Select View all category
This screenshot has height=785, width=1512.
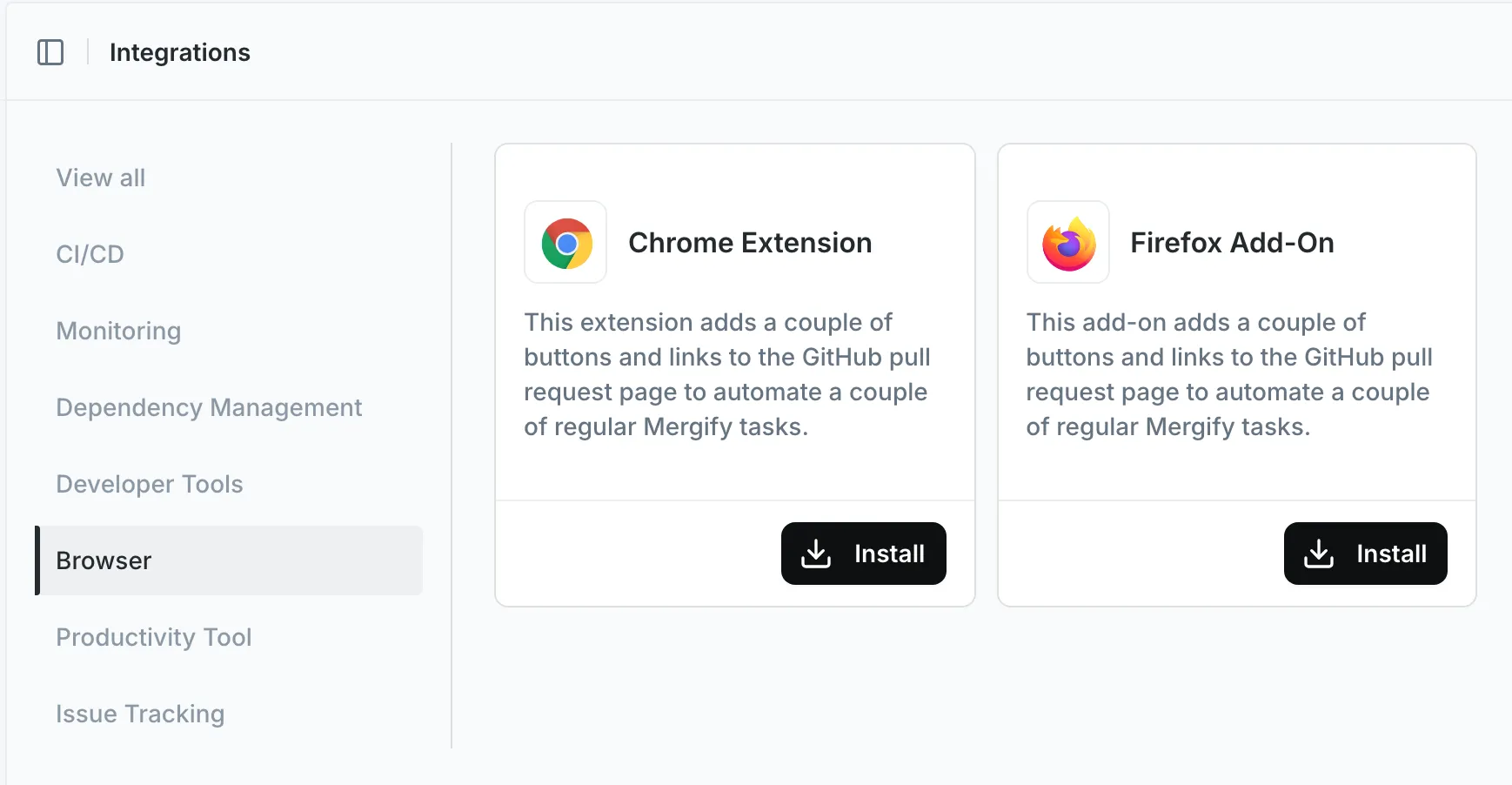[101, 178]
